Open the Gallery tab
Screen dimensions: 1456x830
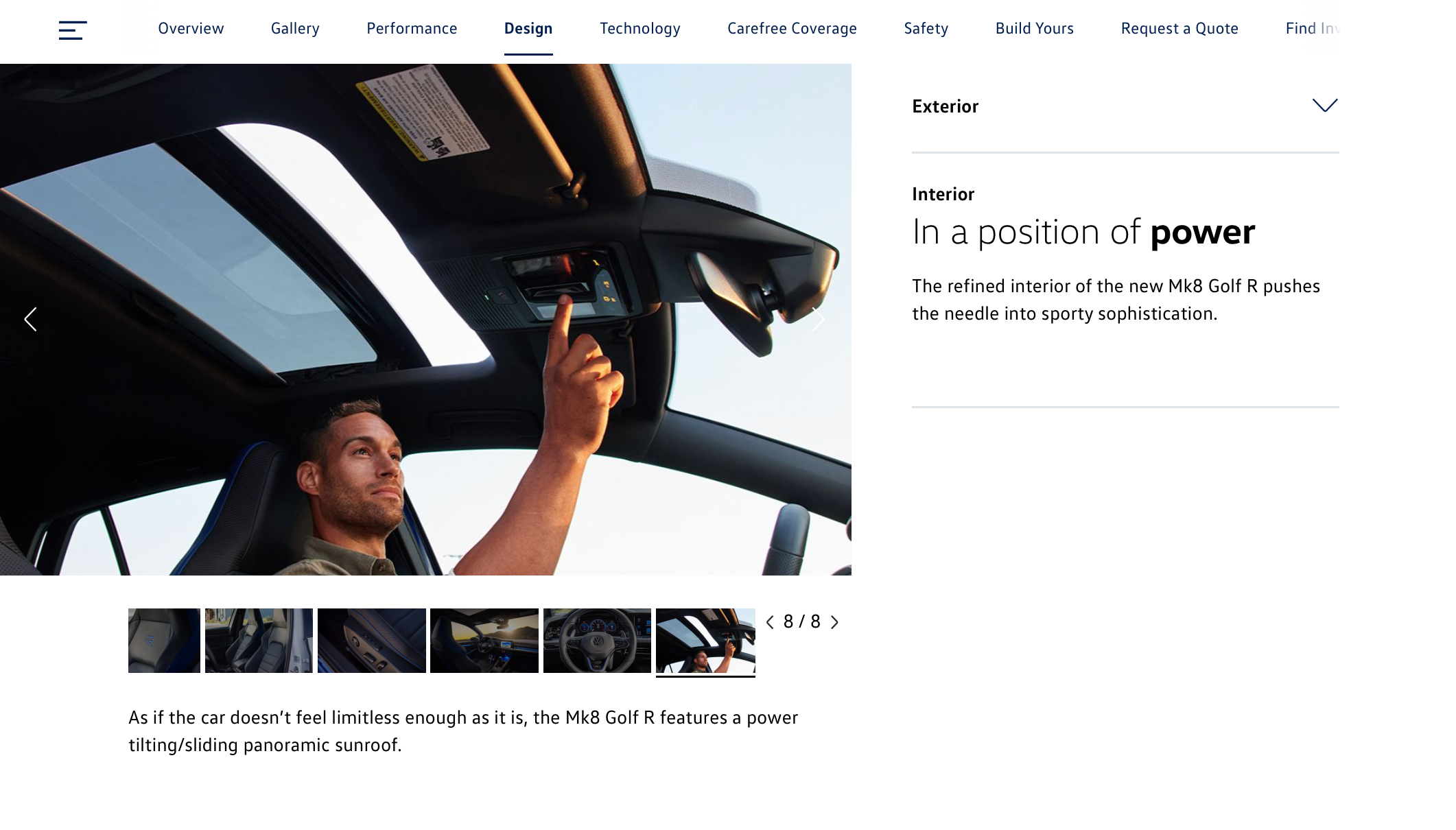295,29
